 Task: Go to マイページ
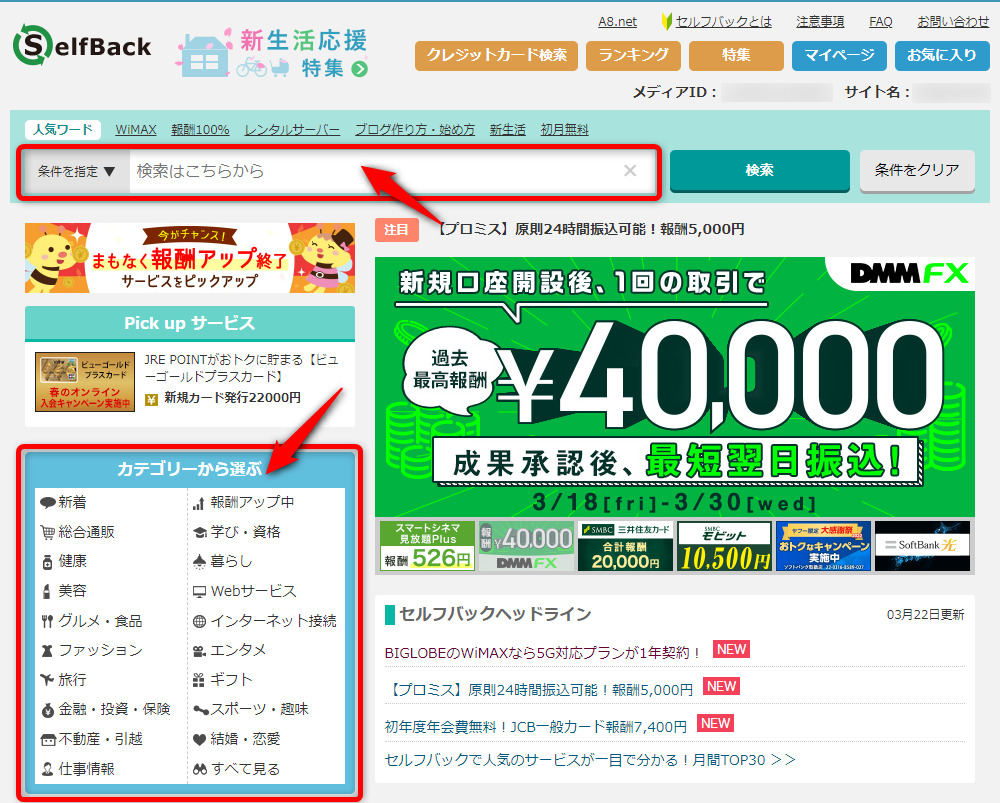coord(839,55)
